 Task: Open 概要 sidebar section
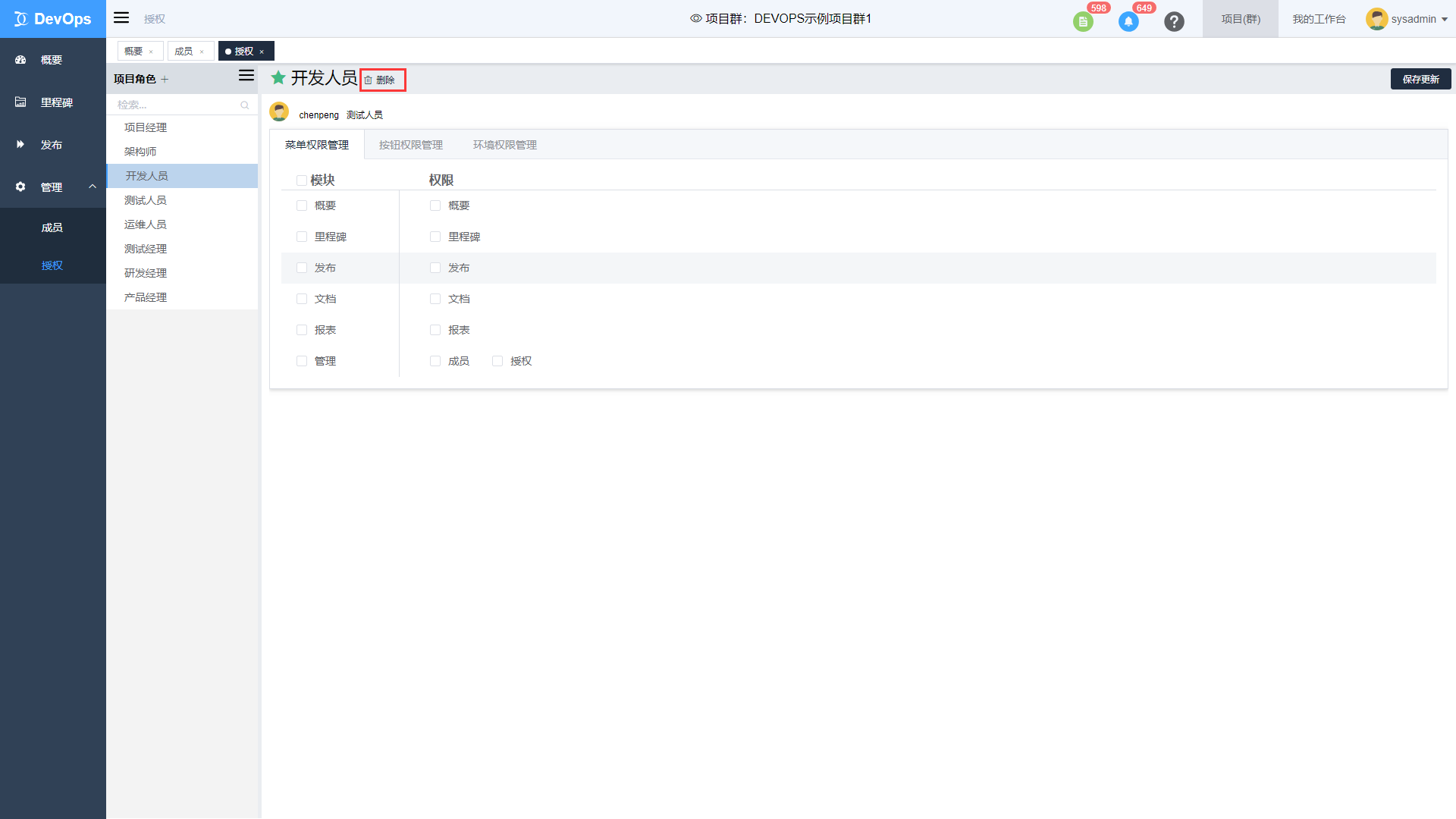point(53,59)
